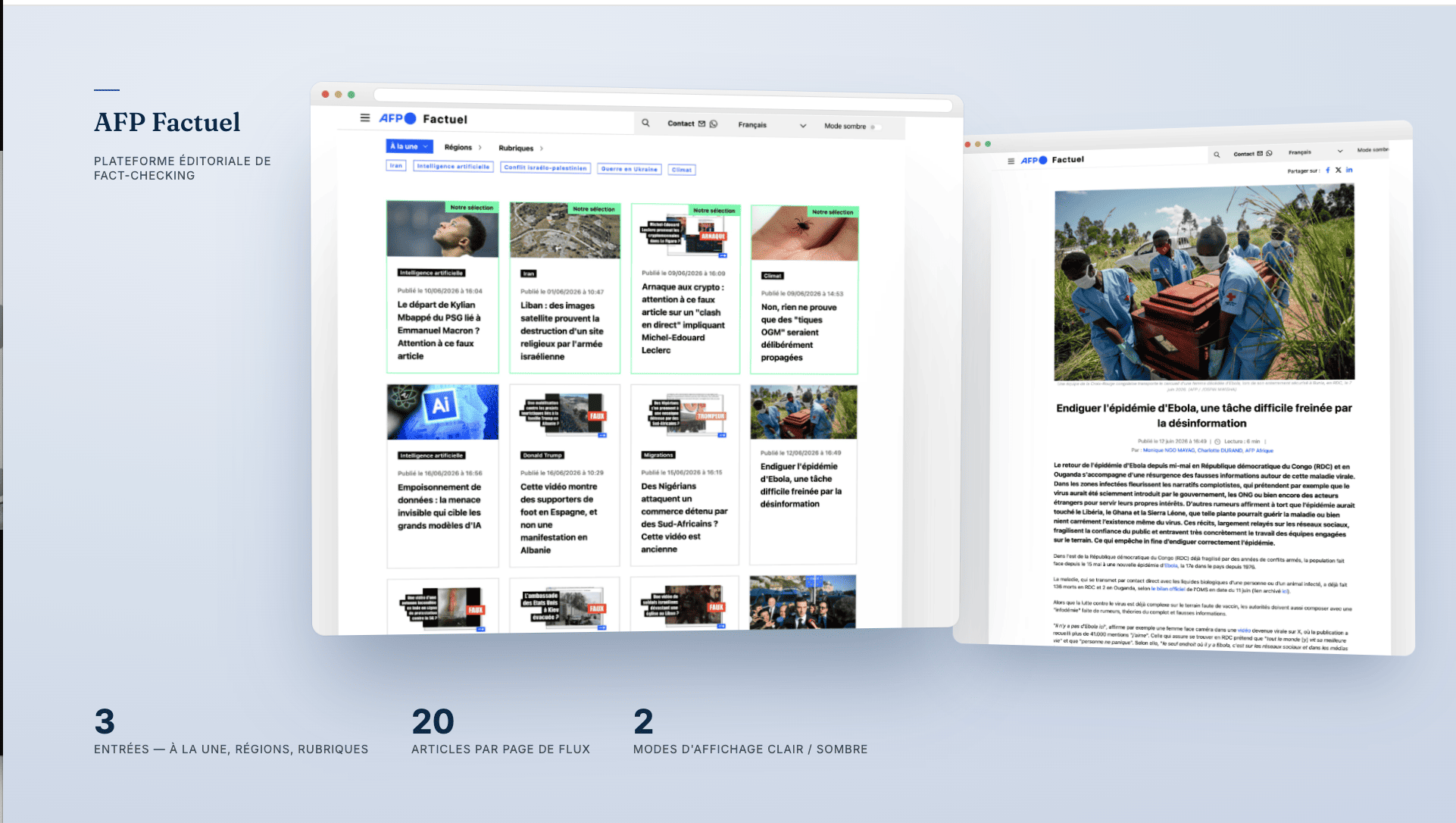The width and height of the screenshot is (1456, 823).
Task: Expand the Rubriques menu
Action: [521, 148]
